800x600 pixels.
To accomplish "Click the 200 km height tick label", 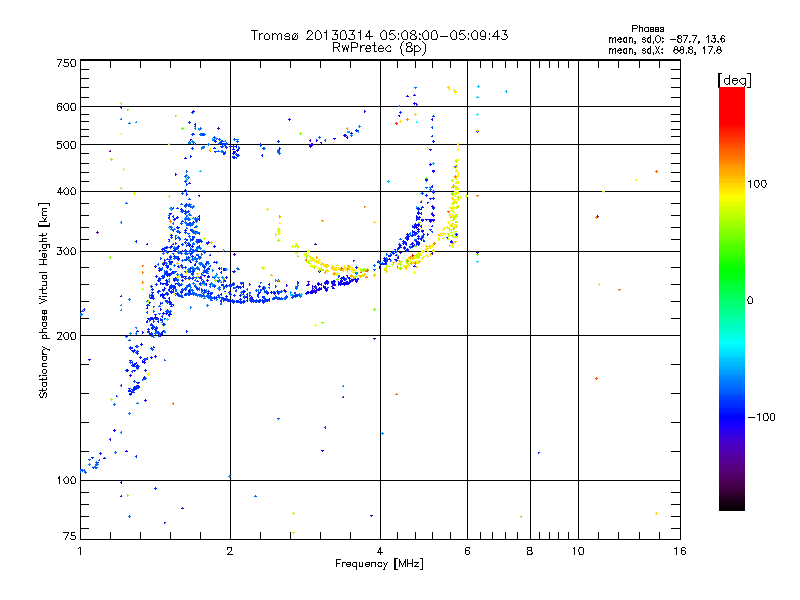I will pyautogui.click(x=66, y=336).
